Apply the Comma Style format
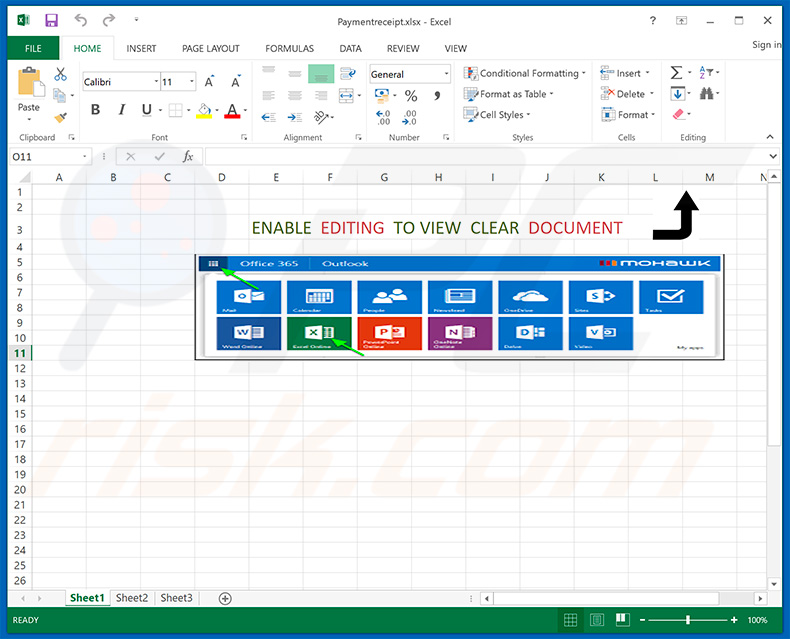Viewport: 790px width, 639px height. tap(437, 96)
